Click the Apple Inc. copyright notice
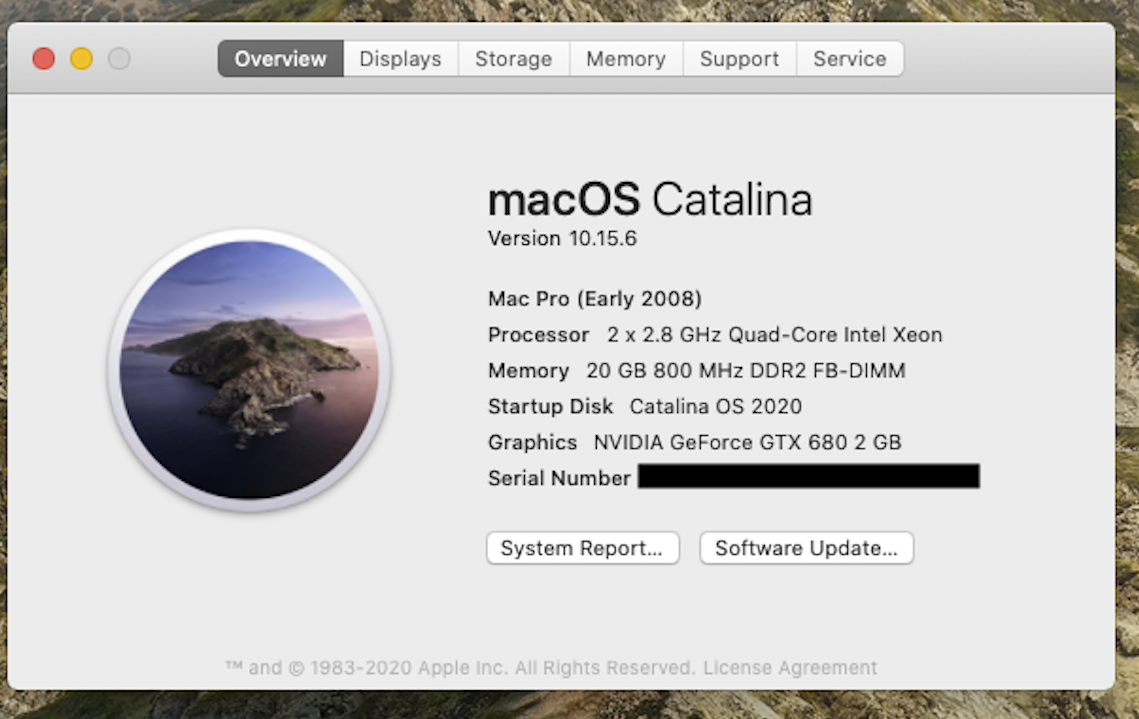 coord(461,667)
